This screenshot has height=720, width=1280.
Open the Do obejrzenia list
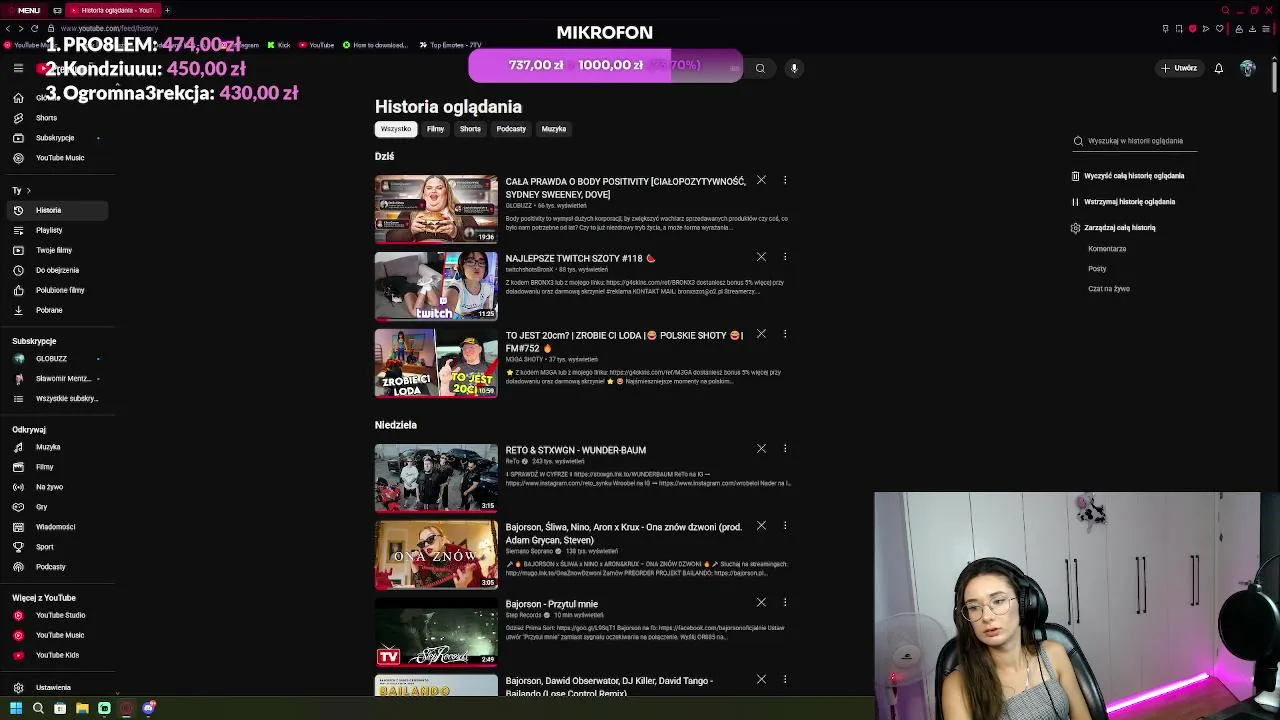(57, 270)
